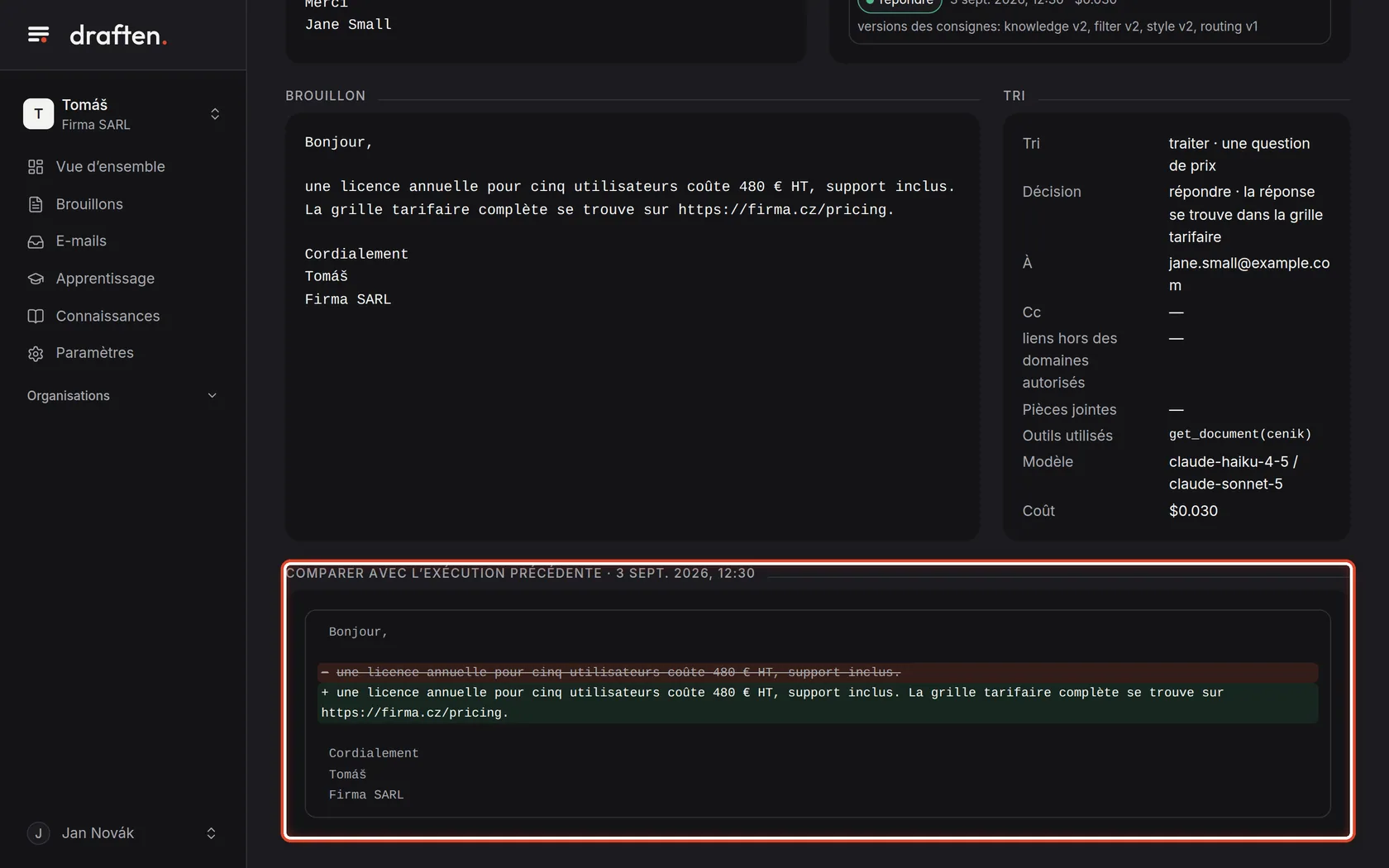Click the Coût value '$0.030' in the Tri panel
This screenshot has width=1389, height=868.
coord(1193,511)
